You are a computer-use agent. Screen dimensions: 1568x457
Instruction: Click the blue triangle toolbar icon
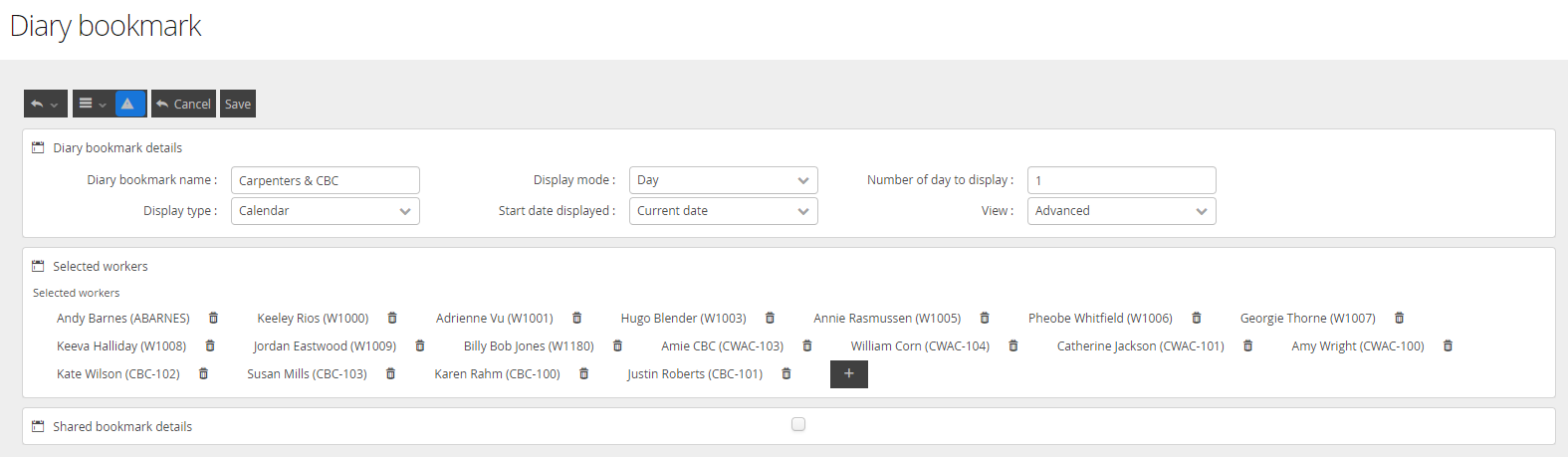tap(127, 104)
